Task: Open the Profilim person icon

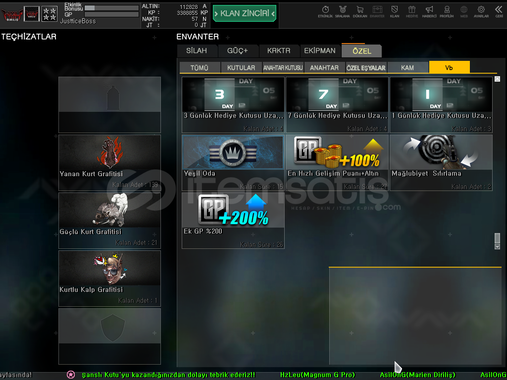Action: click(447, 11)
